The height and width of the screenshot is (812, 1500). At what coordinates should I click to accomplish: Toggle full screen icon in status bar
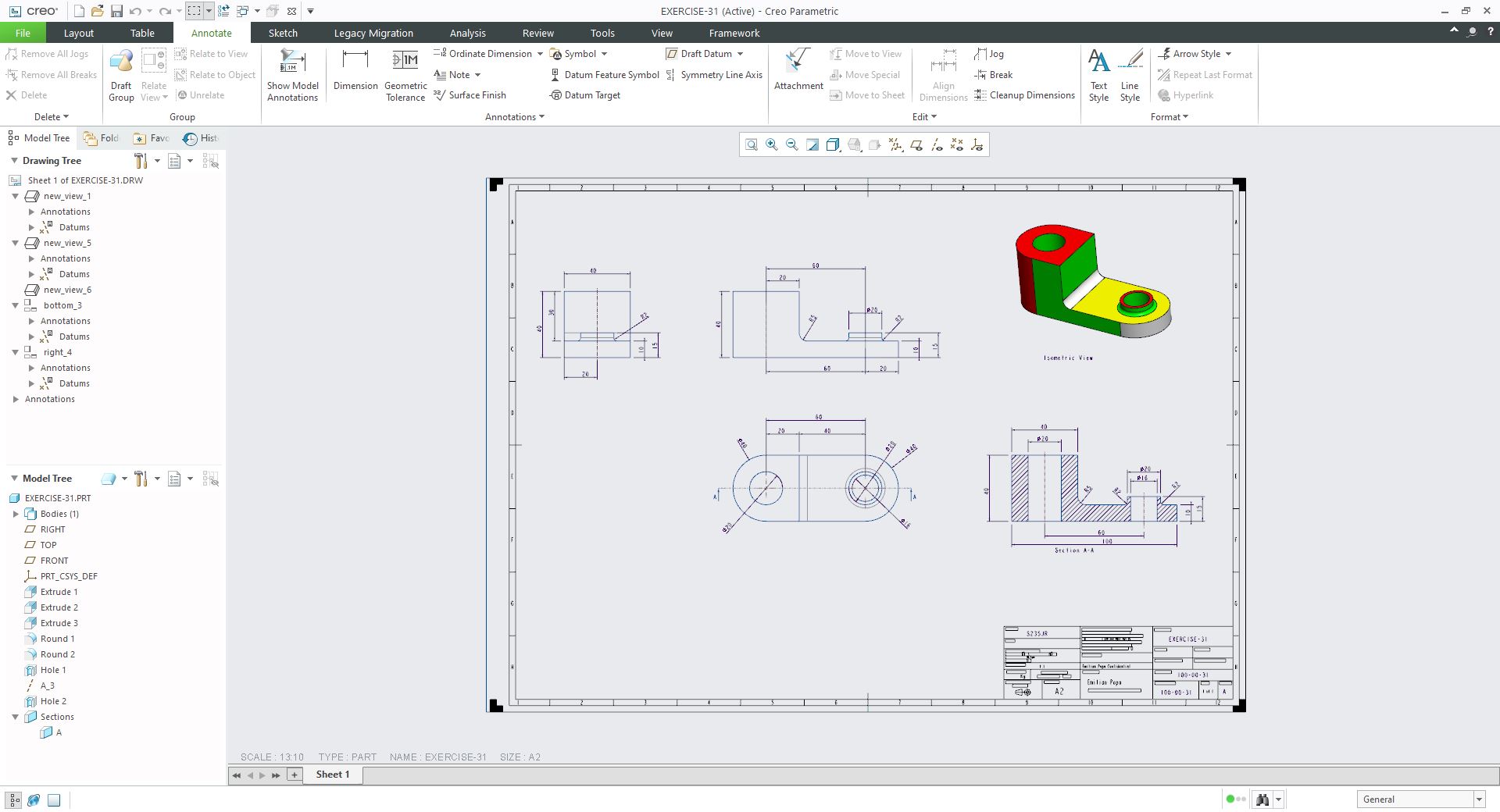(54, 800)
